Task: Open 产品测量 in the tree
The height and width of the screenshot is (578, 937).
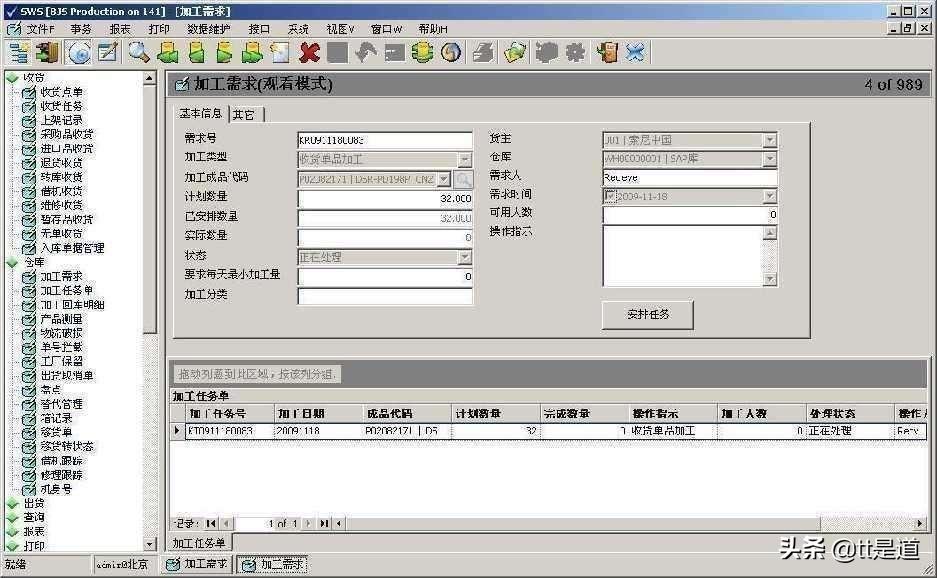Action: [x=62, y=319]
